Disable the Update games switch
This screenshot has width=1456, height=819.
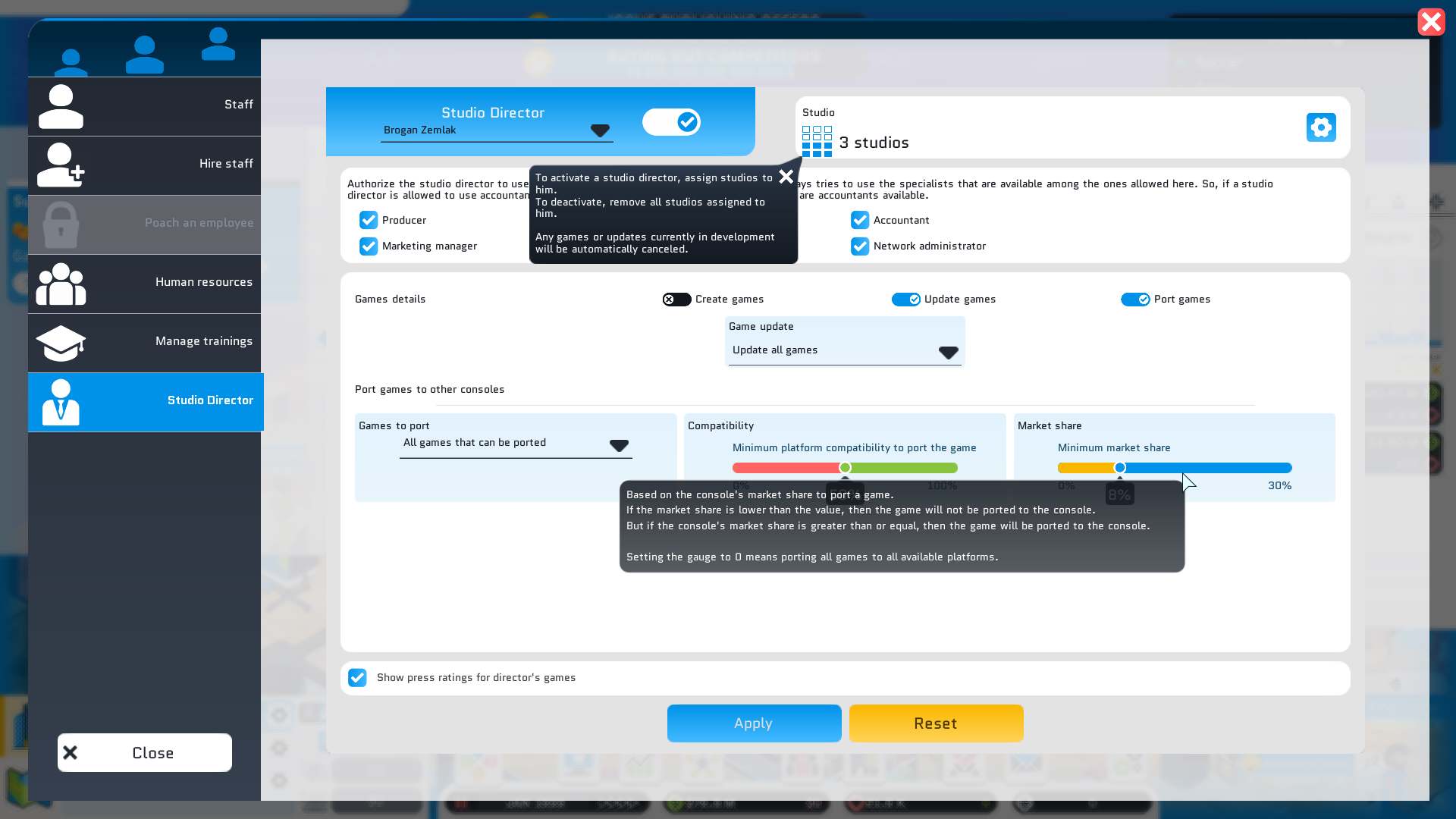[906, 300]
